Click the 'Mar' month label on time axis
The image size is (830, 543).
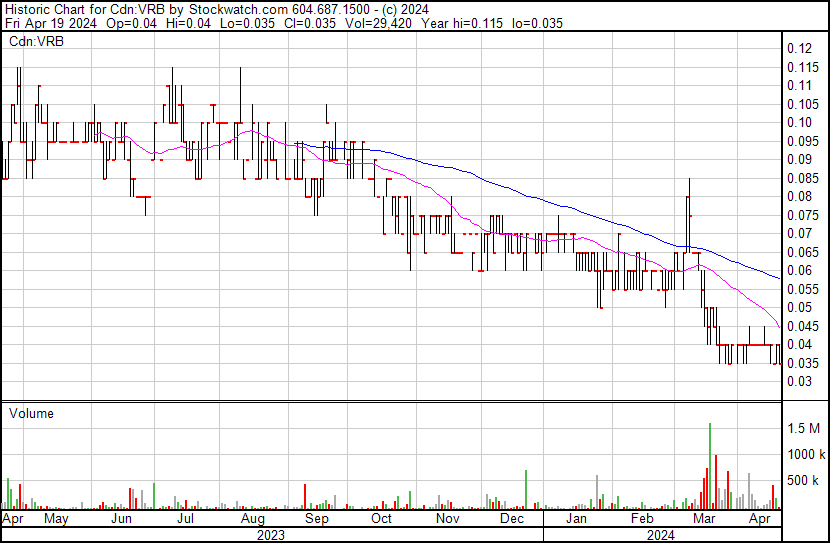(x=704, y=518)
